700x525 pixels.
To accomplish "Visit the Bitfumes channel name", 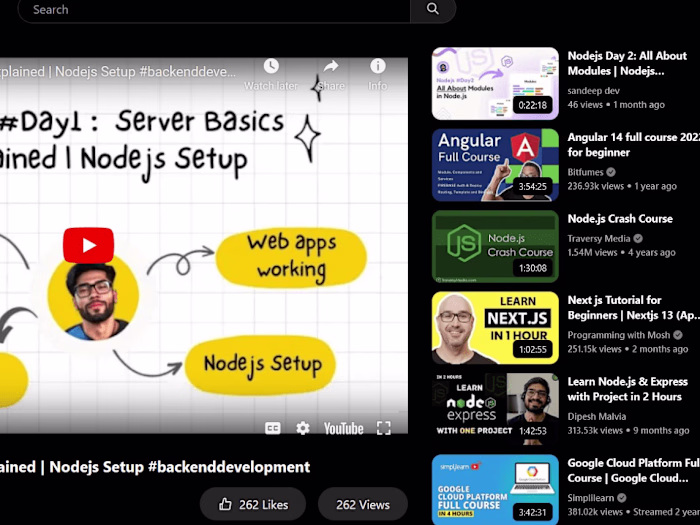I will point(585,172).
